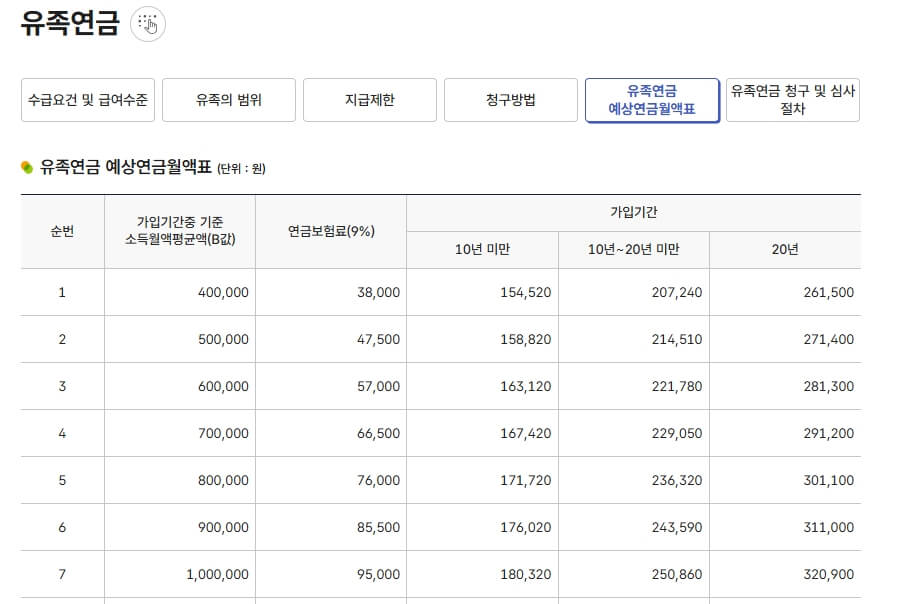Switch to the 수급요건 및 급여수준 tab
The image size is (897, 604).
point(88,100)
